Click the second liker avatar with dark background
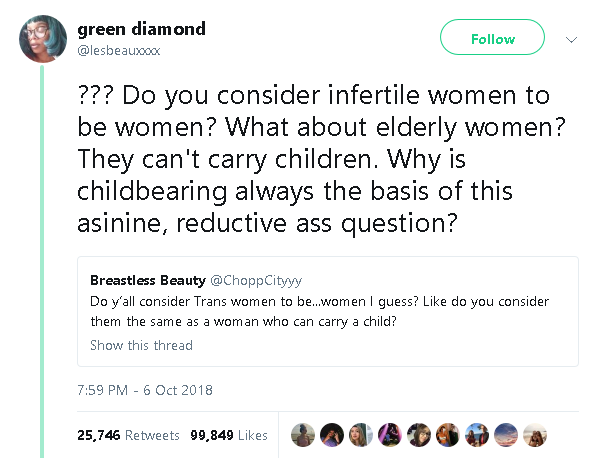The width and height of the screenshot is (602, 458). (x=332, y=435)
